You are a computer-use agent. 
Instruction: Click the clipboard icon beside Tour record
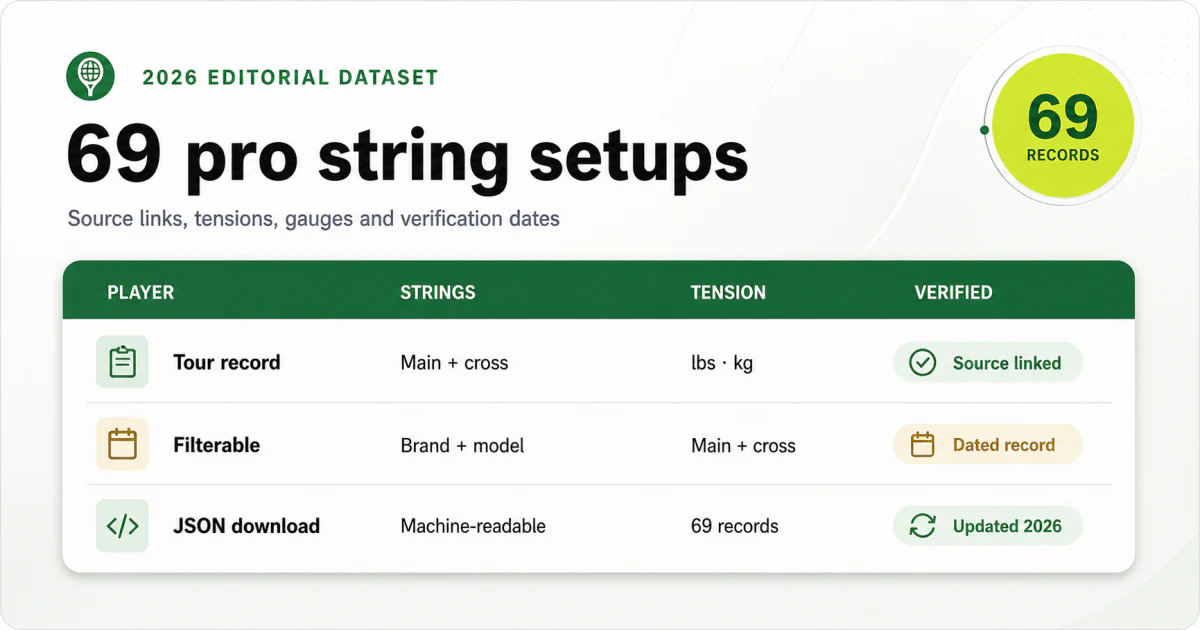pyautogui.click(x=122, y=362)
